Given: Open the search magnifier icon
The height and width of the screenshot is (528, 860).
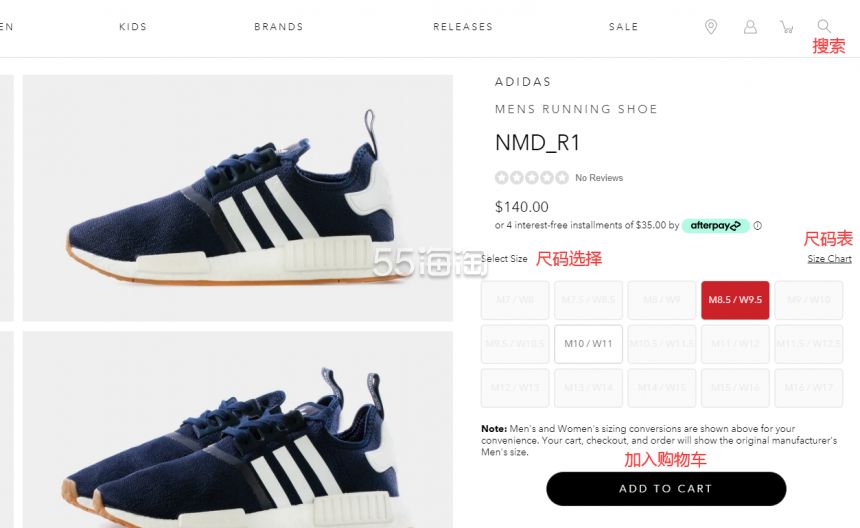Looking at the screenshot, I should tap(824, 26).
